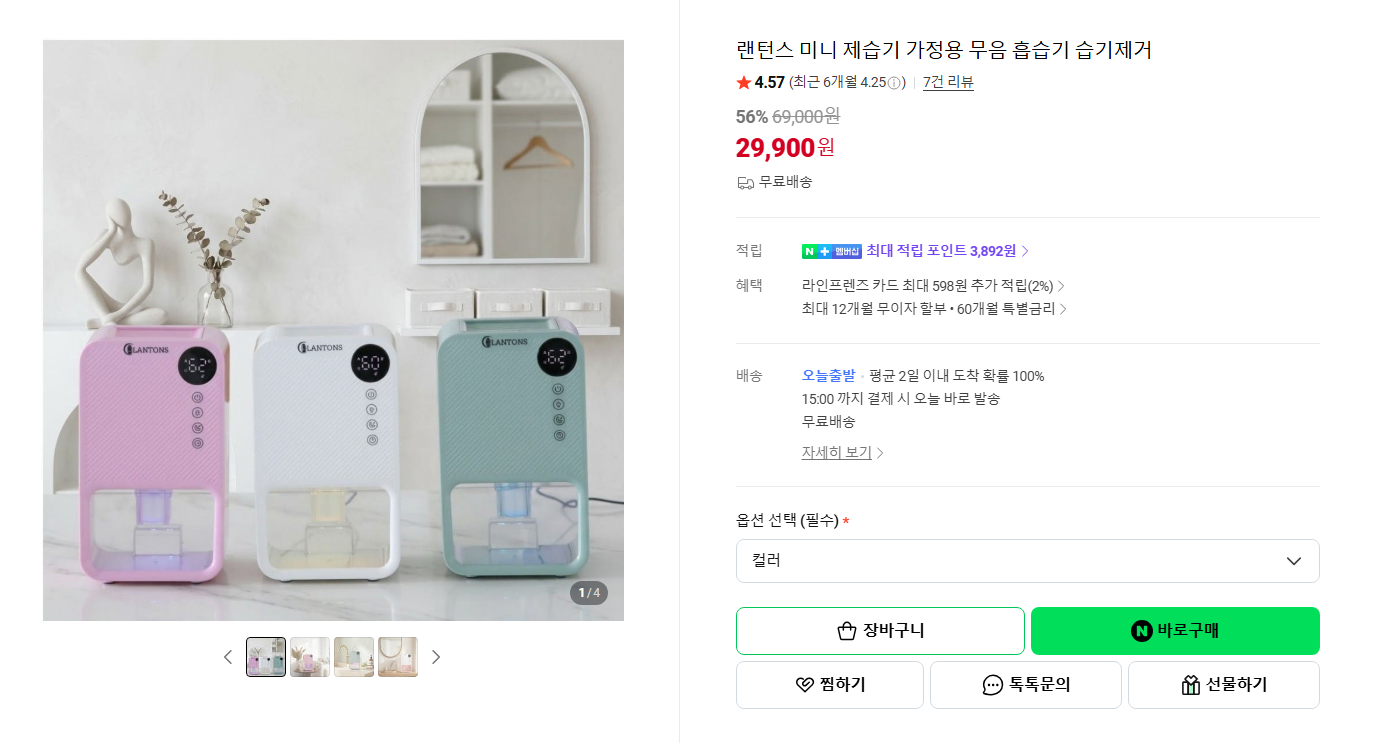Image resolution: width=1373 pixels, height=743 pixels.
Task: Expand 최대 적립 포인트 3,892원 details
Action: (x=947, y=251)
